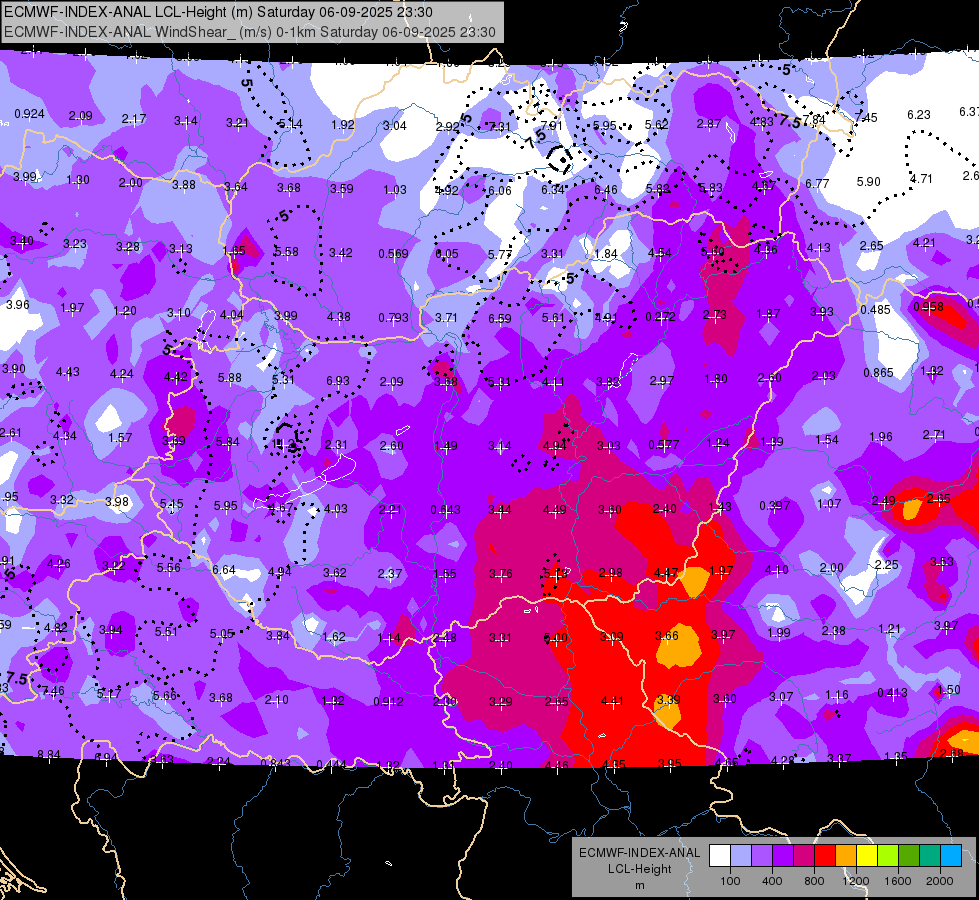The image size is (979, 900).
Task: Click the 6.64 wind shear value
Action: pos(224,570)
